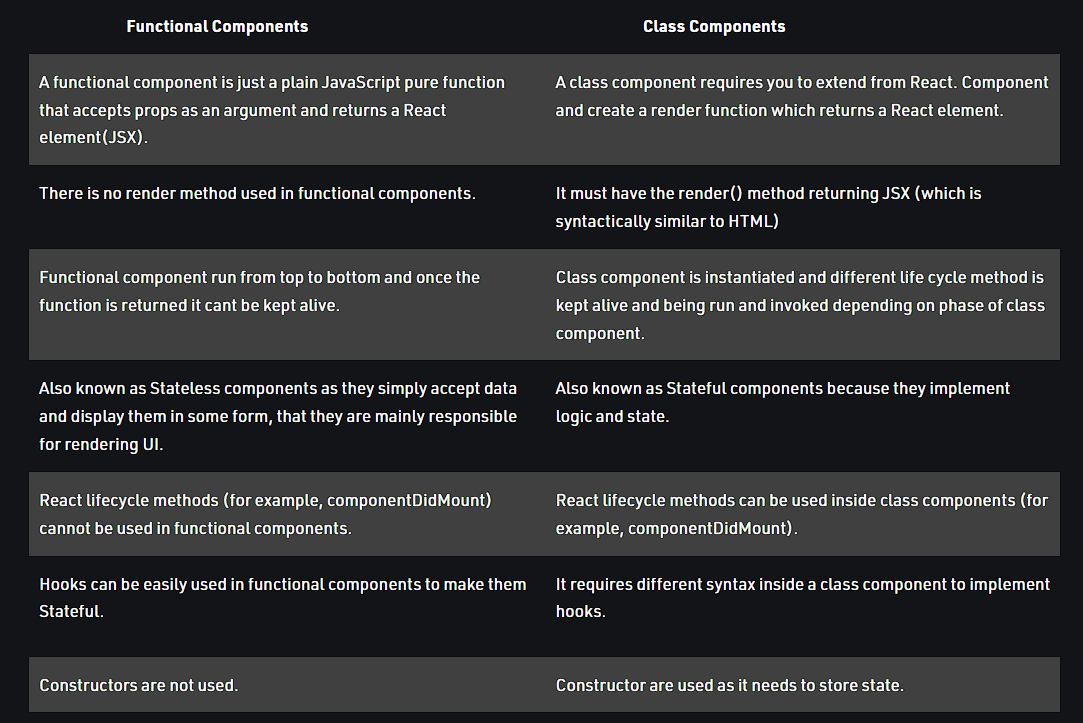The image size is (1083, 723).
Task: Click cell about extending from React.Component
Action: tap(803, 109)
